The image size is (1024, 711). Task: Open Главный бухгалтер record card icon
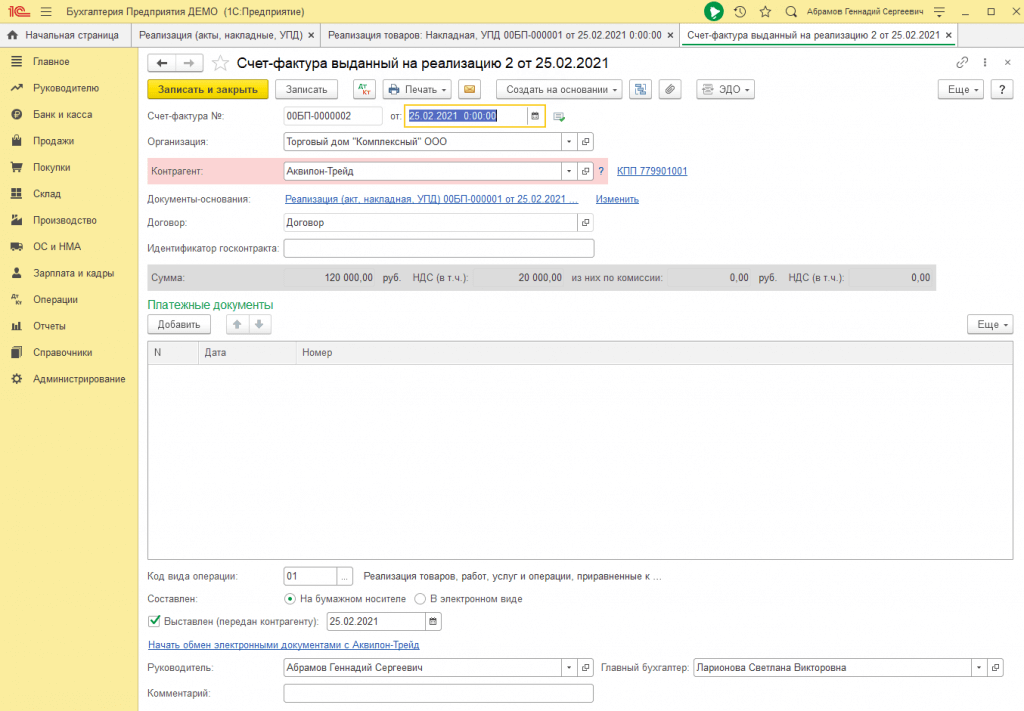coord(996,668)
